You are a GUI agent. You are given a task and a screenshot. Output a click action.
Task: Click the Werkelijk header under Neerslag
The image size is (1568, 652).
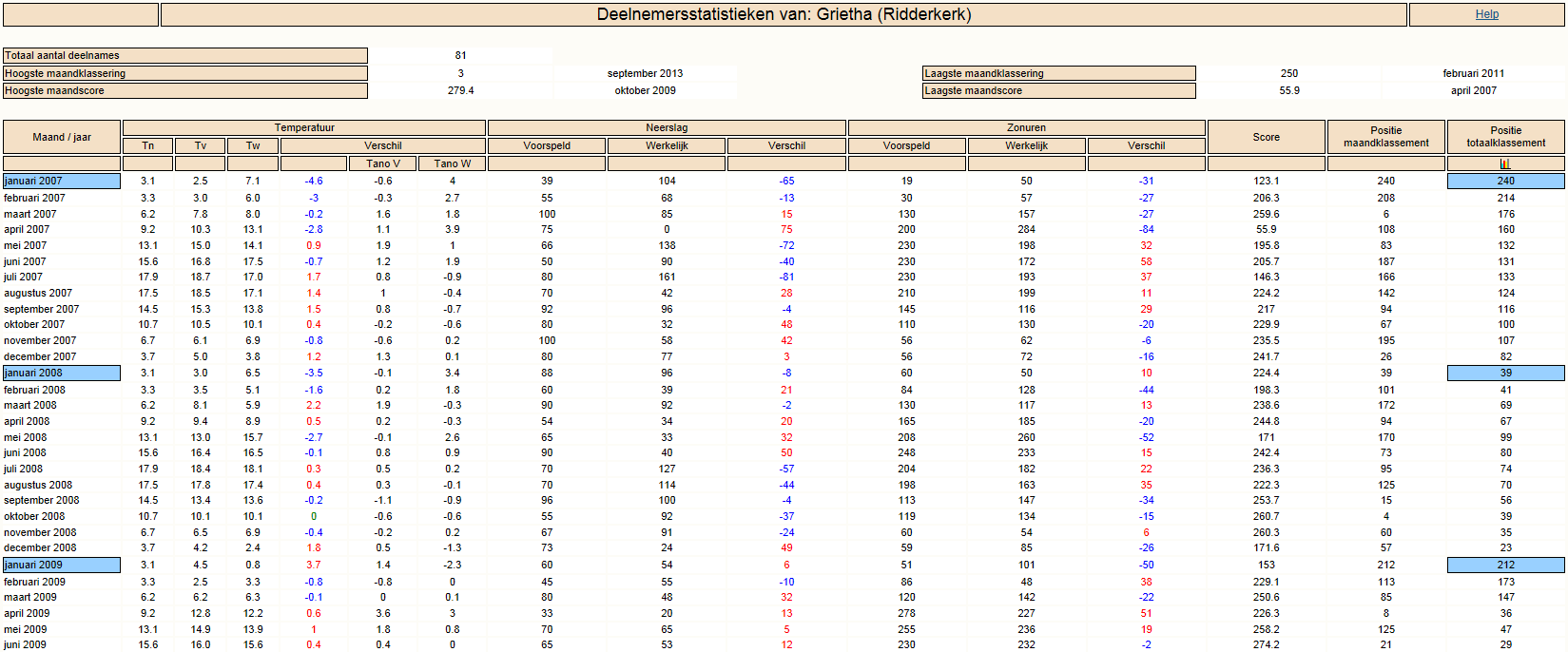(x=667, y=145)
